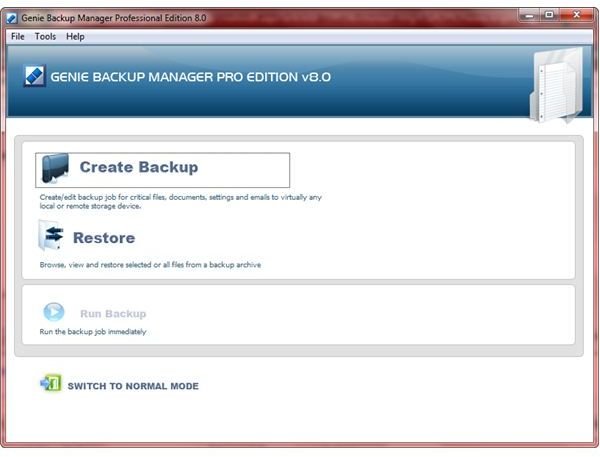Click the disabled Run Backup label
600x457 pixels.
(113, 313)
